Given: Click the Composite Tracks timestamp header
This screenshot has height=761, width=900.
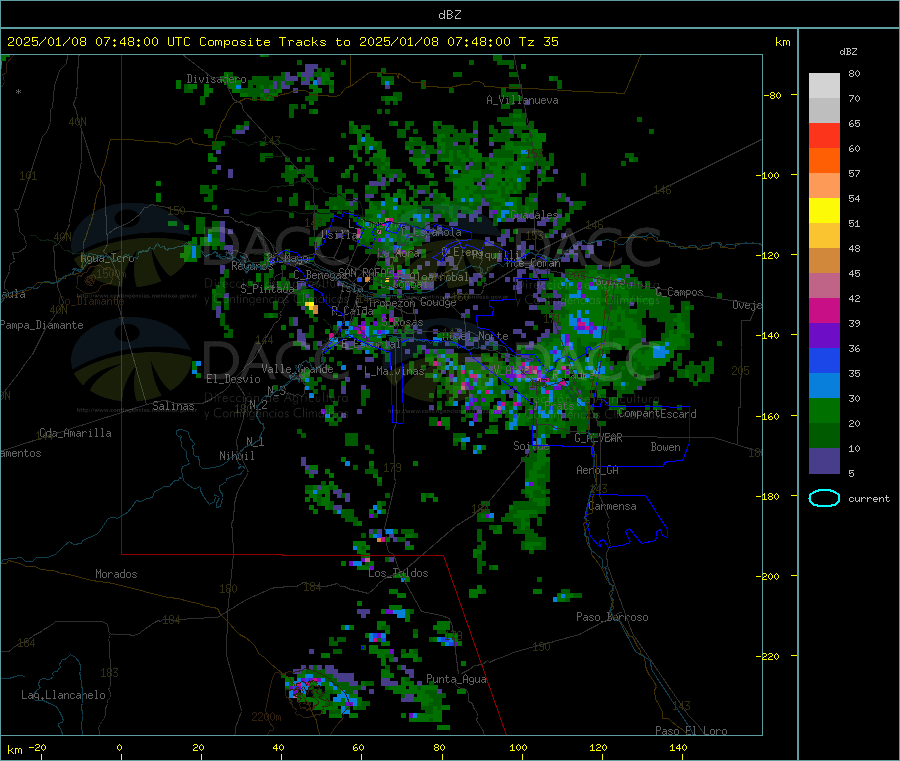Looking at the screenshot, I should [x=282, y=42].
